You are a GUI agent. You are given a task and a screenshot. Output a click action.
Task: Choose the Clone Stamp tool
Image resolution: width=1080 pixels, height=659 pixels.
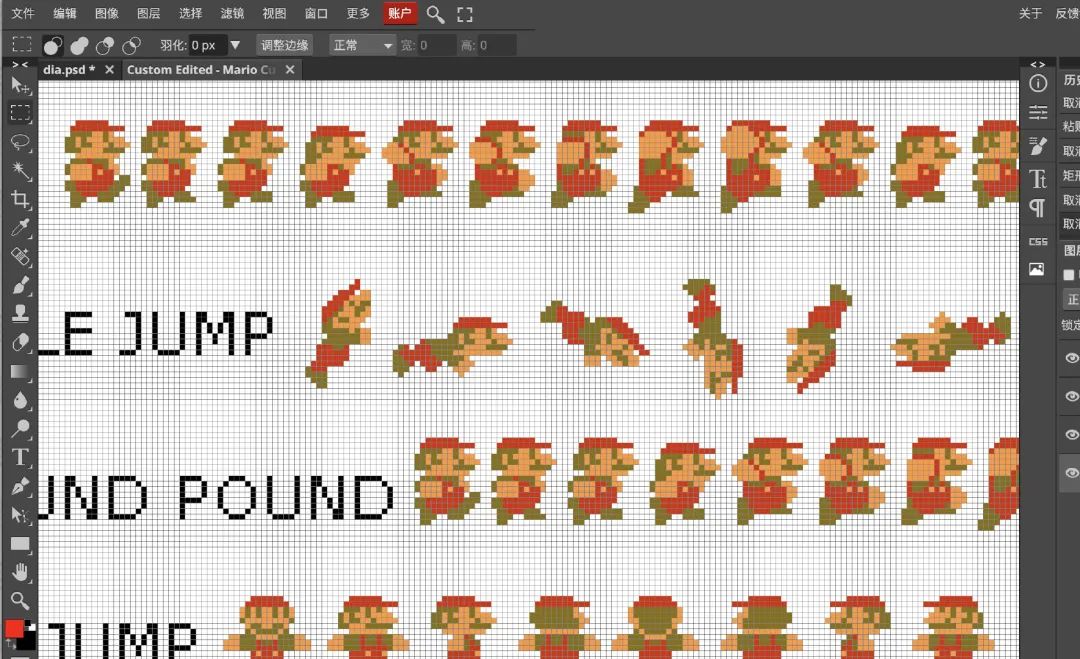[x=20, y=314]
